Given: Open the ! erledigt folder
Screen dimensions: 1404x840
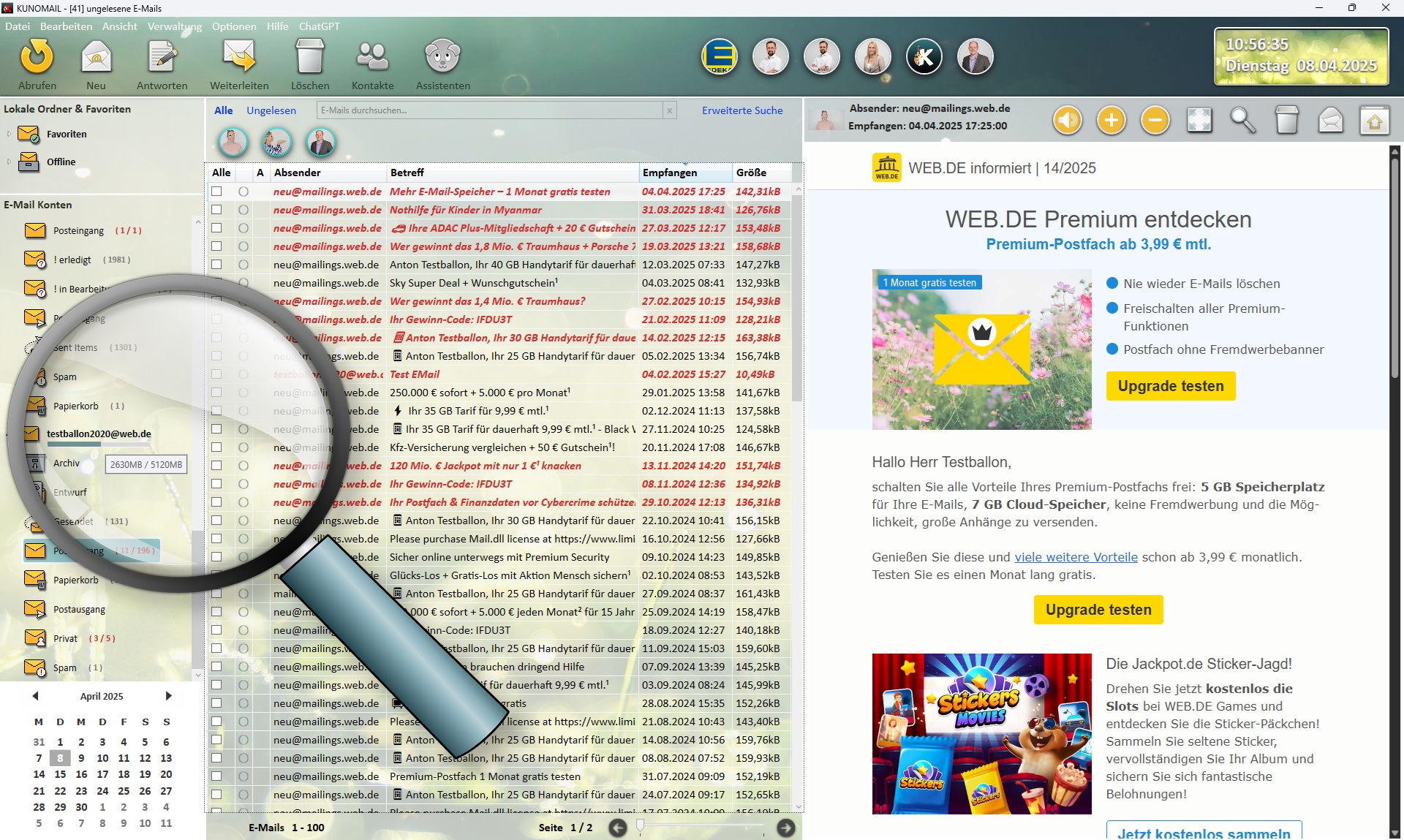Looking at the screenshot, I should [77, 260].
